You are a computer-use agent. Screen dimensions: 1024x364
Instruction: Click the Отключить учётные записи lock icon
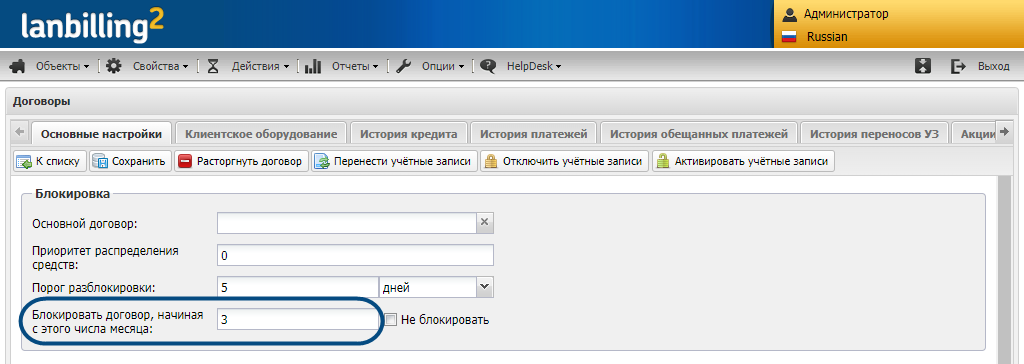[x=490, y=161]
